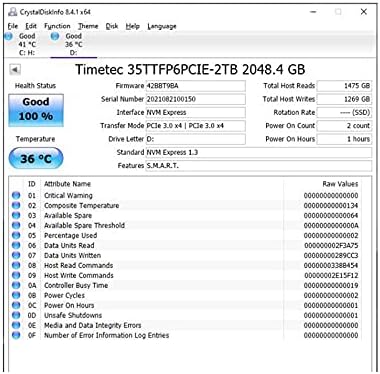Click the blue status orb for D: drive
380x374 pixels.
coord(55,37)
